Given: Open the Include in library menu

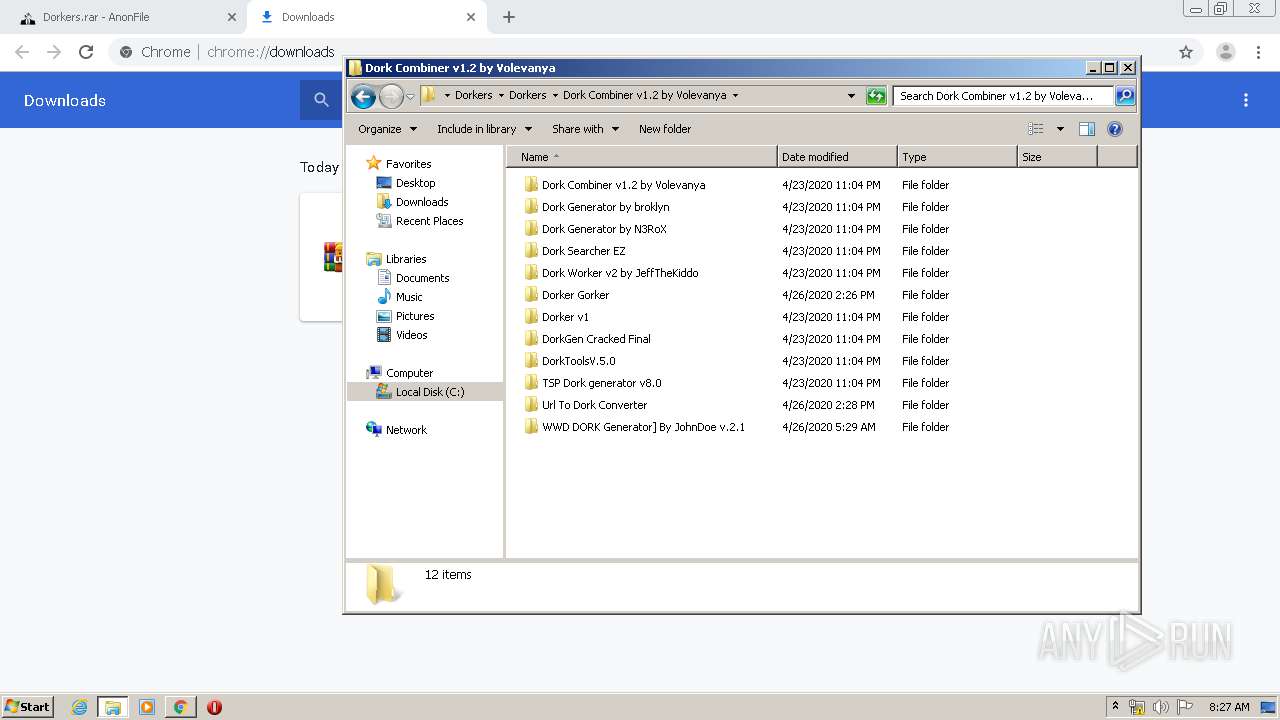Looking at the screenshot, I should (484, 129).
